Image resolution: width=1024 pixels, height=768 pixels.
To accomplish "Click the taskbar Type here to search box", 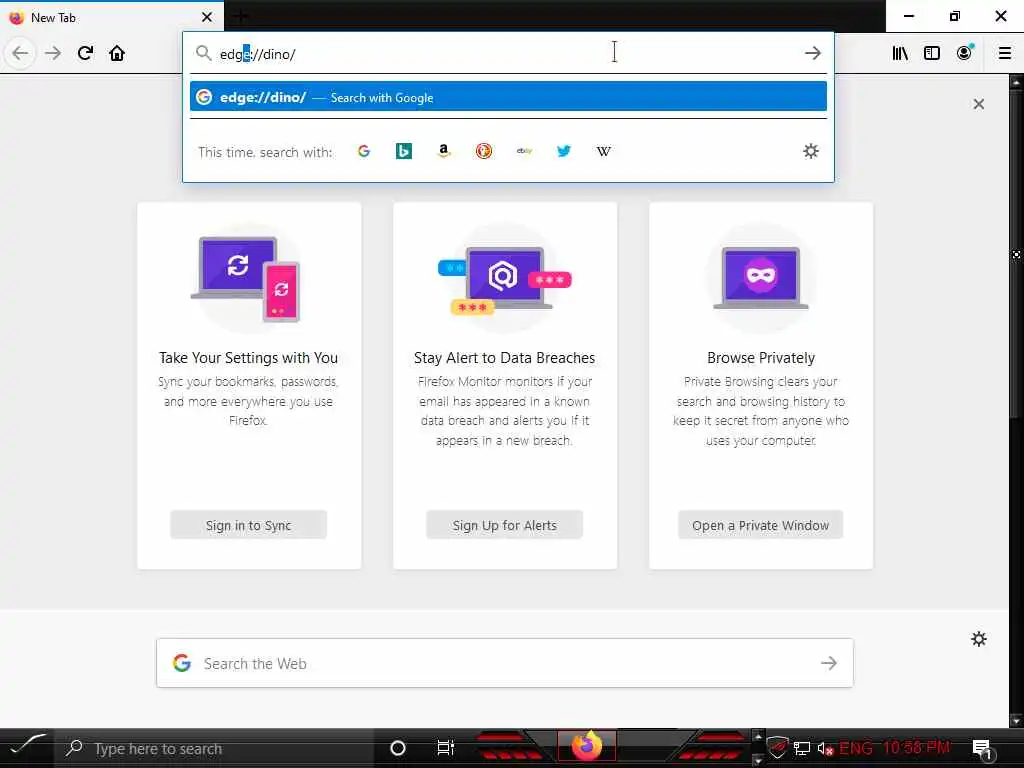I will tap(214, 748).
